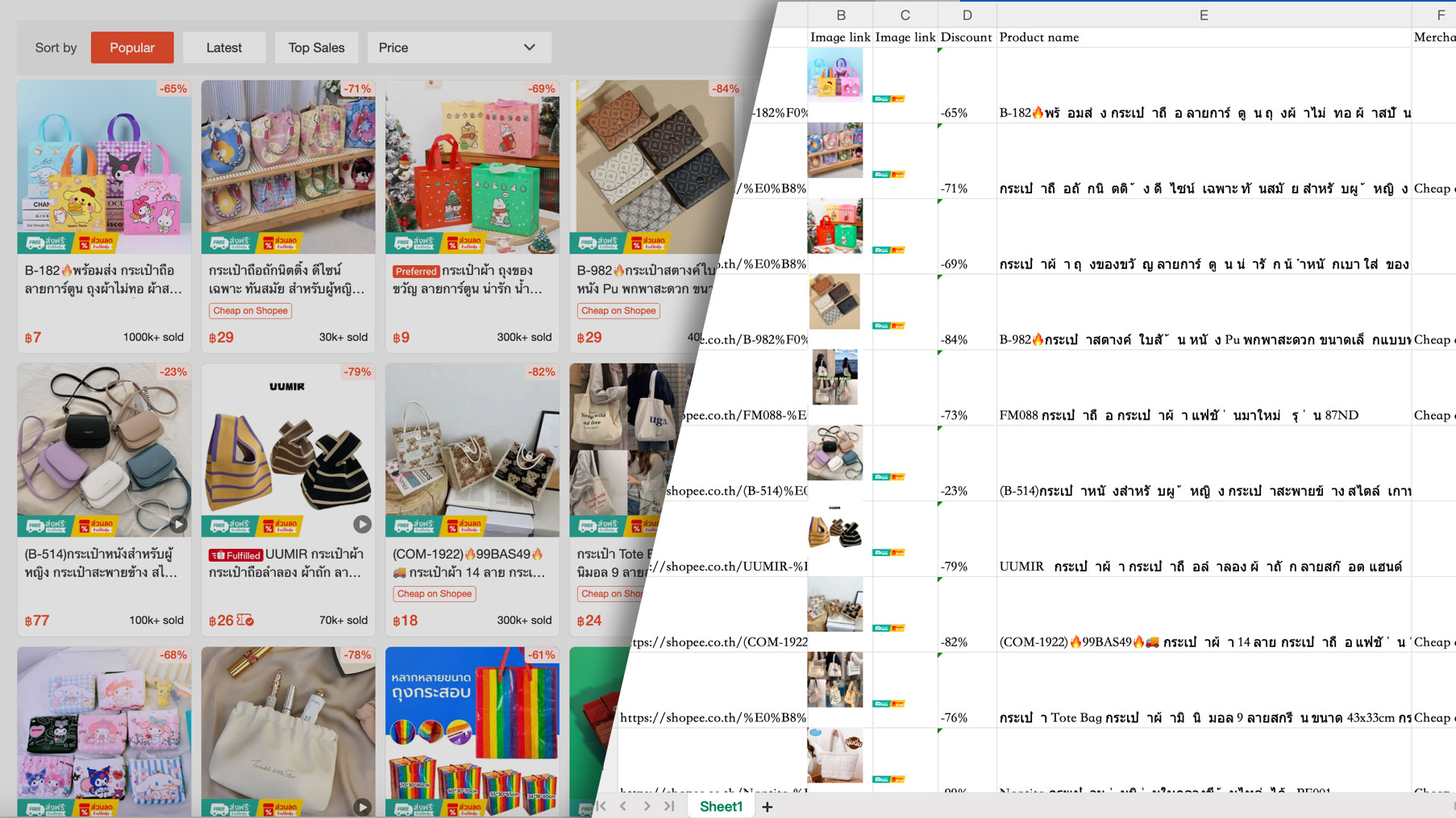Screen dimensions: 1456x818
Task: Select the red Christmas bag thumbnail in spreadsheet
Action: coord(834,226)
